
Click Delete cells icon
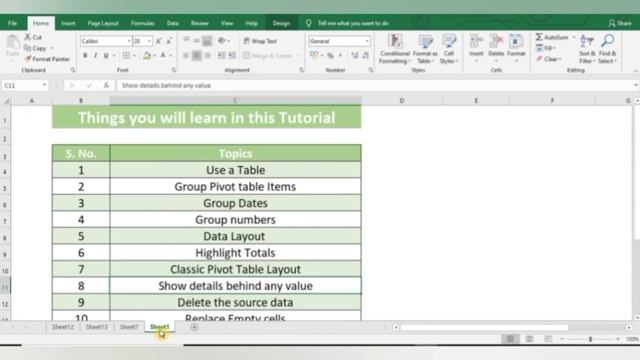click(496, 48)
